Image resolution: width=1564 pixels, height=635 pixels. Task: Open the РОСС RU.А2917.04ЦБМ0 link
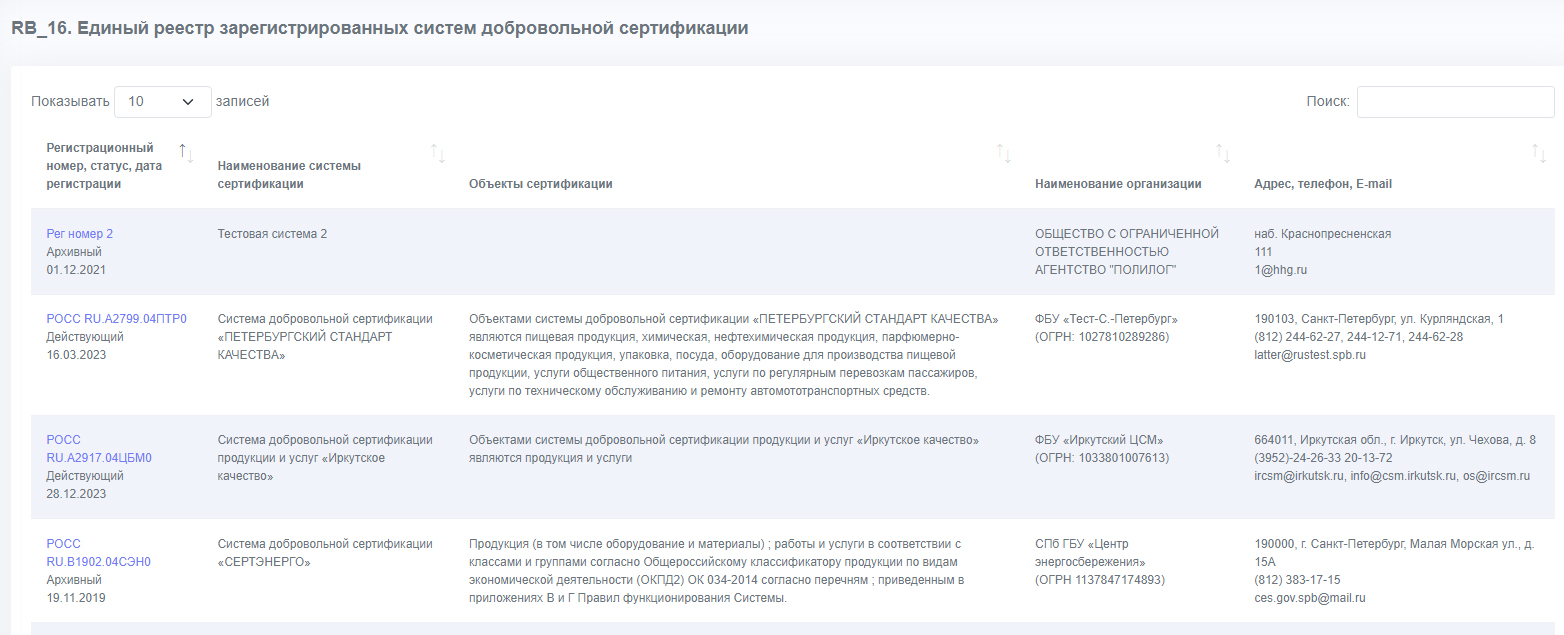[99, 449]
